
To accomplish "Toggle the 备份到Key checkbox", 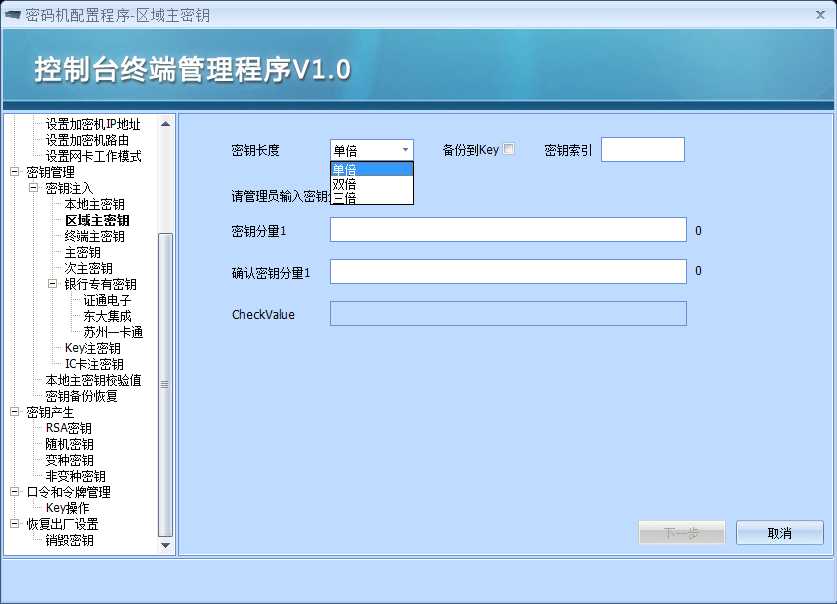I will click(x=509, y=149).
